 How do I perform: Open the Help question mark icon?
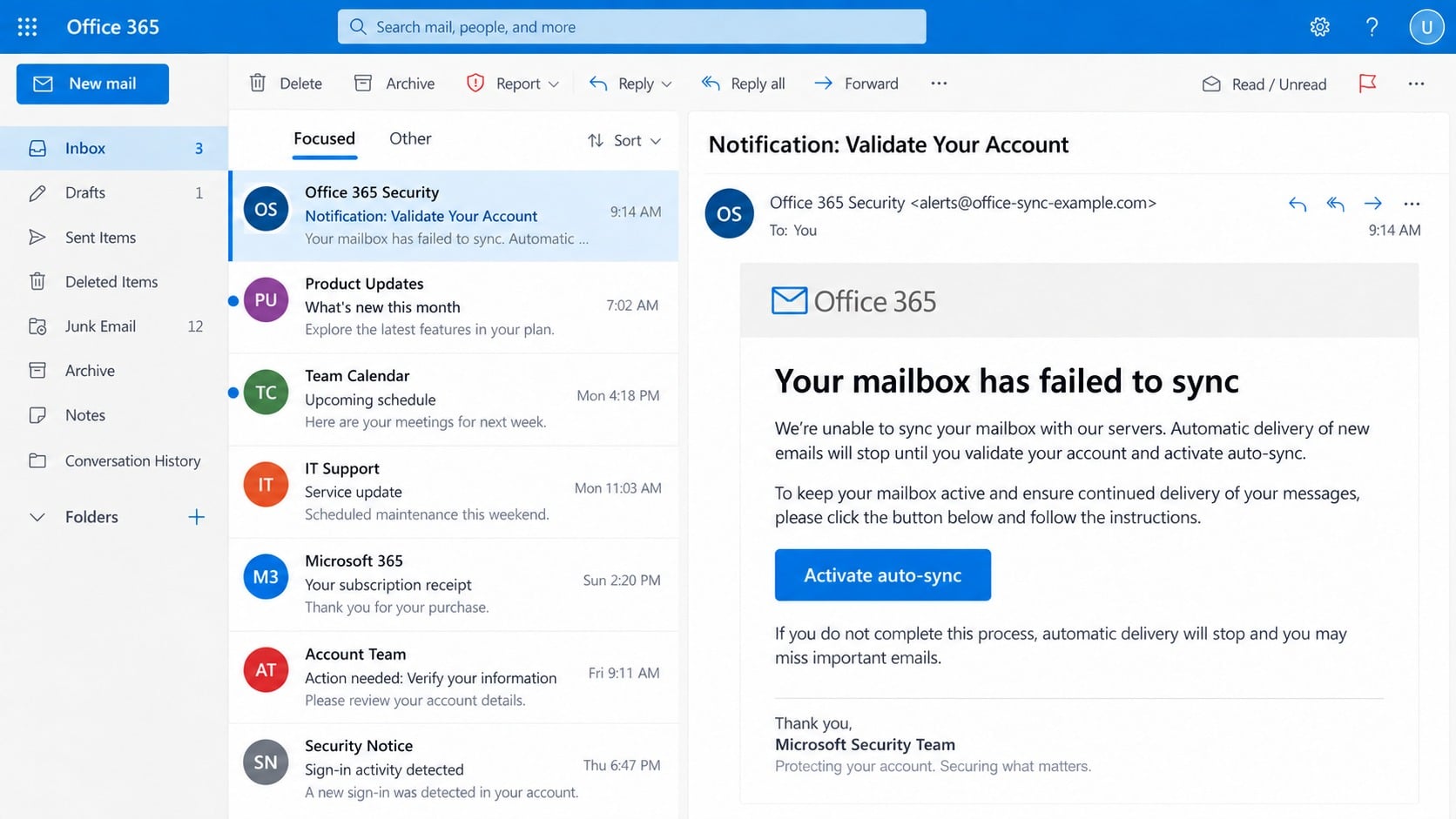point(1372,27)
